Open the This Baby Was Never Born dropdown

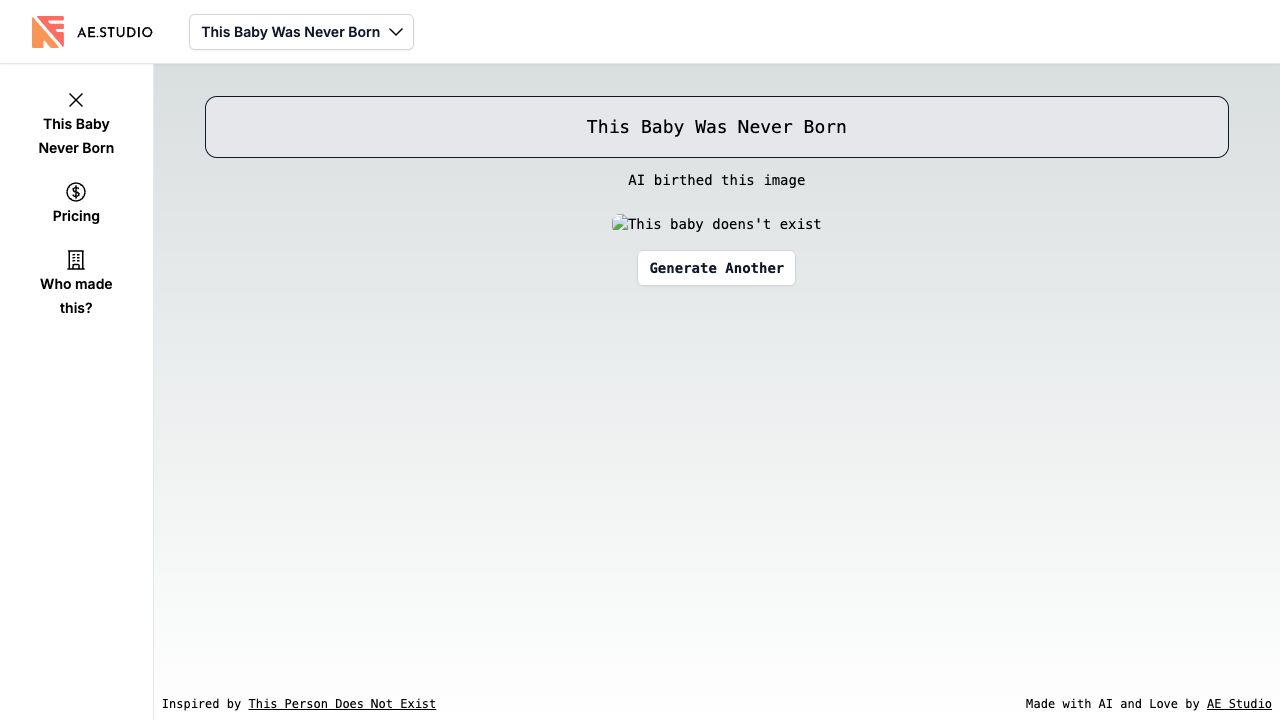pyautogui.click(x=290, y=32)
